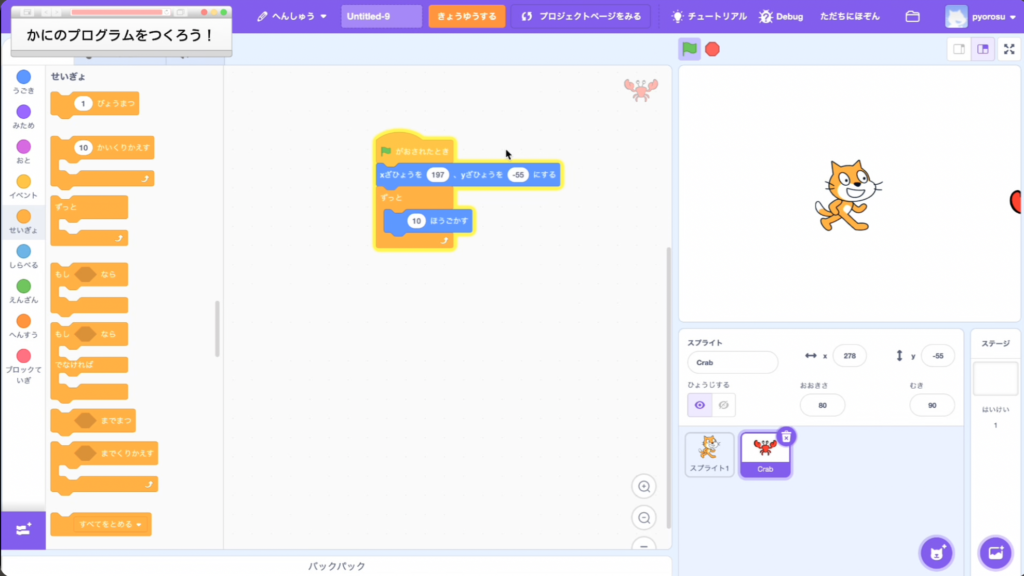Zoom out on the code workspace

pyautogui.click(x=644, y=518)
